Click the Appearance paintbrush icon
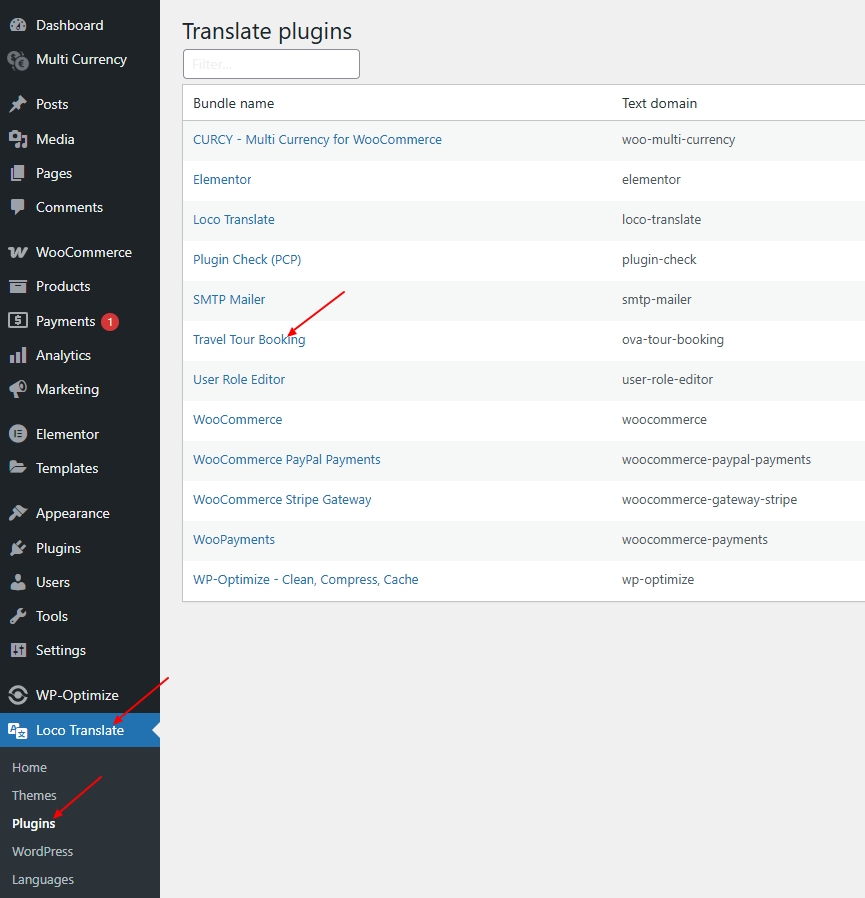Screen dimensions: 865x898 [x=18, y=513]
